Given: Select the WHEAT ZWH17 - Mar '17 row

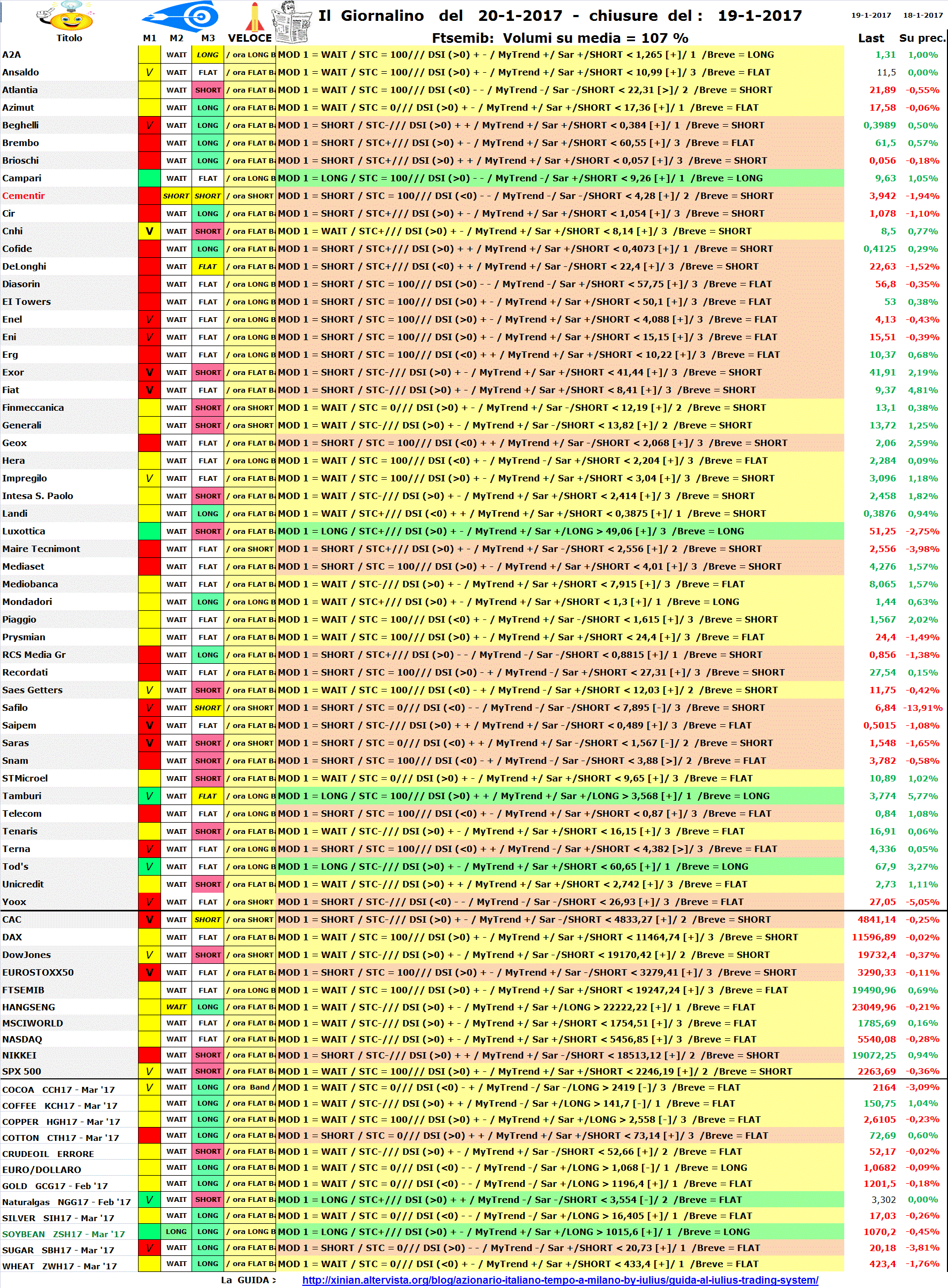Looking at the screenshot, I should point(60,1266).
